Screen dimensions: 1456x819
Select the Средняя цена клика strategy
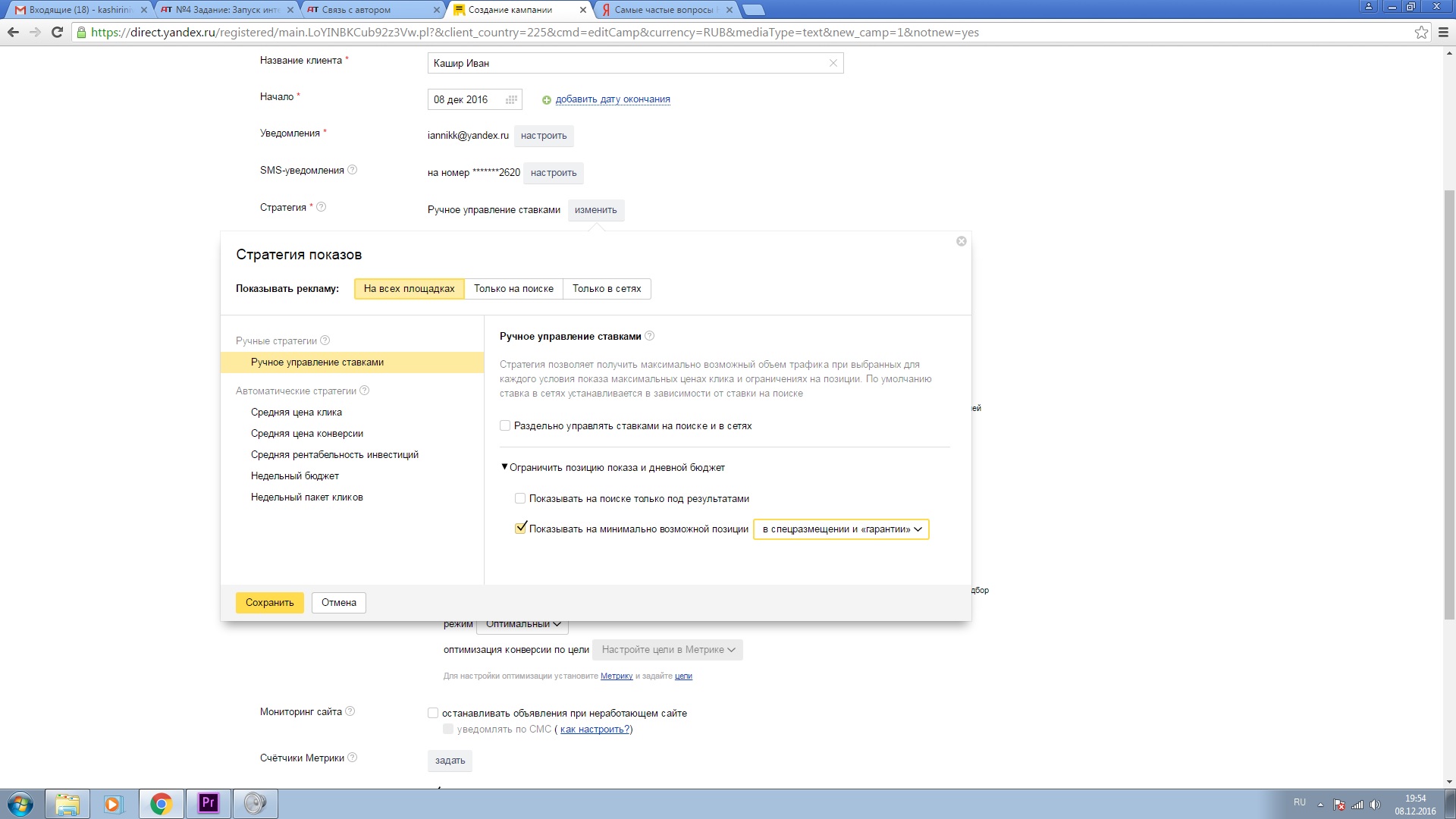point(297,413)
